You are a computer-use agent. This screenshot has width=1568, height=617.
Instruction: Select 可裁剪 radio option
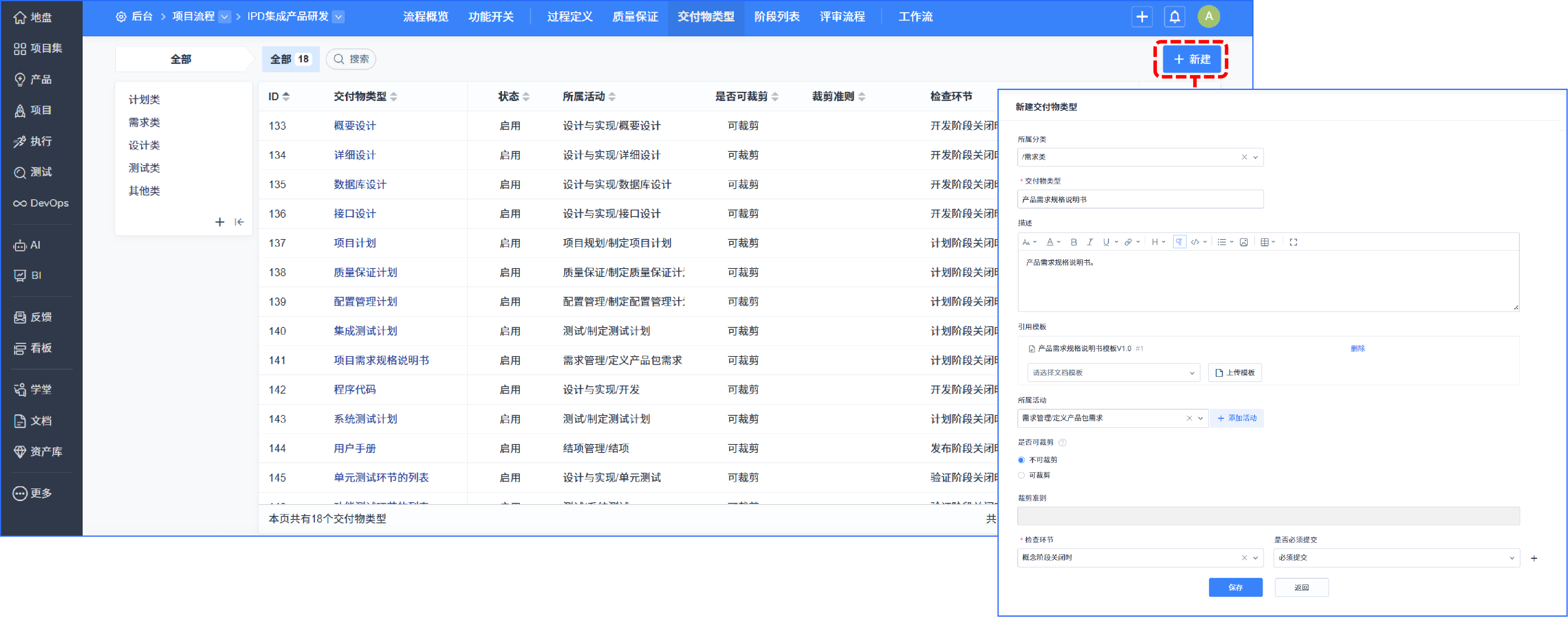[x=1021, y=475]
